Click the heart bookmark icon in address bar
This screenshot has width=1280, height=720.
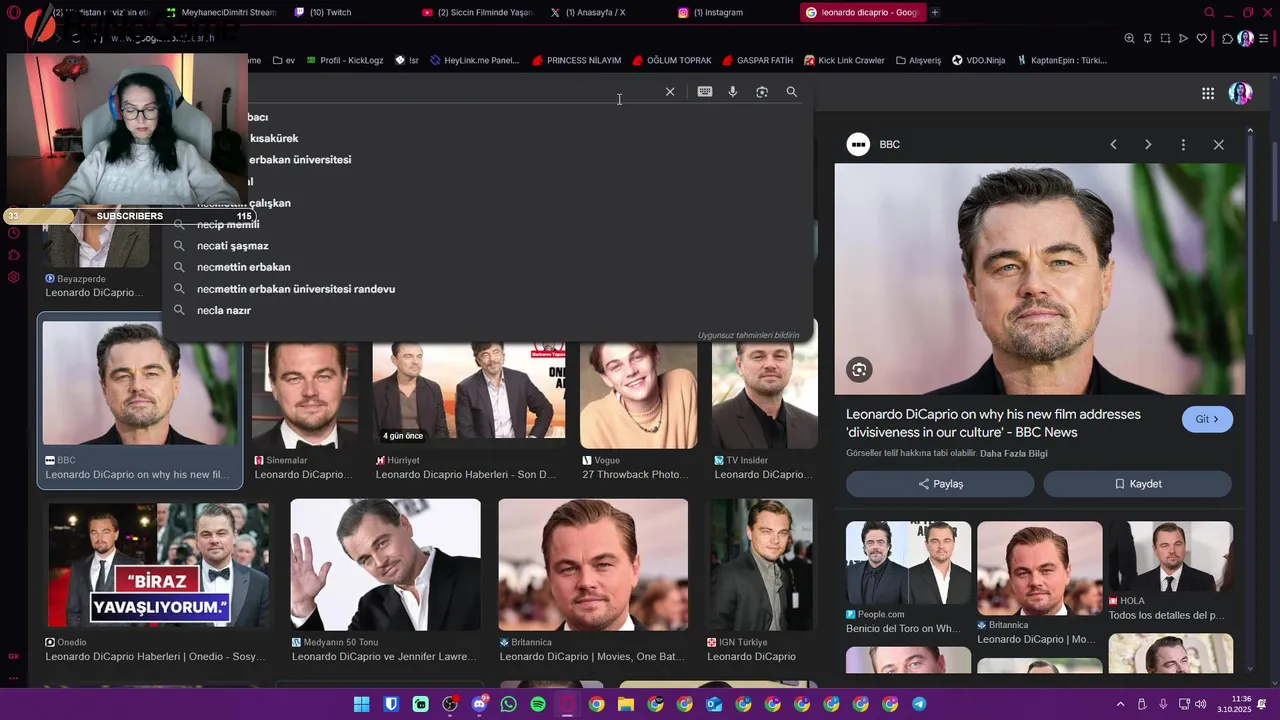[x=1202, y=38]
